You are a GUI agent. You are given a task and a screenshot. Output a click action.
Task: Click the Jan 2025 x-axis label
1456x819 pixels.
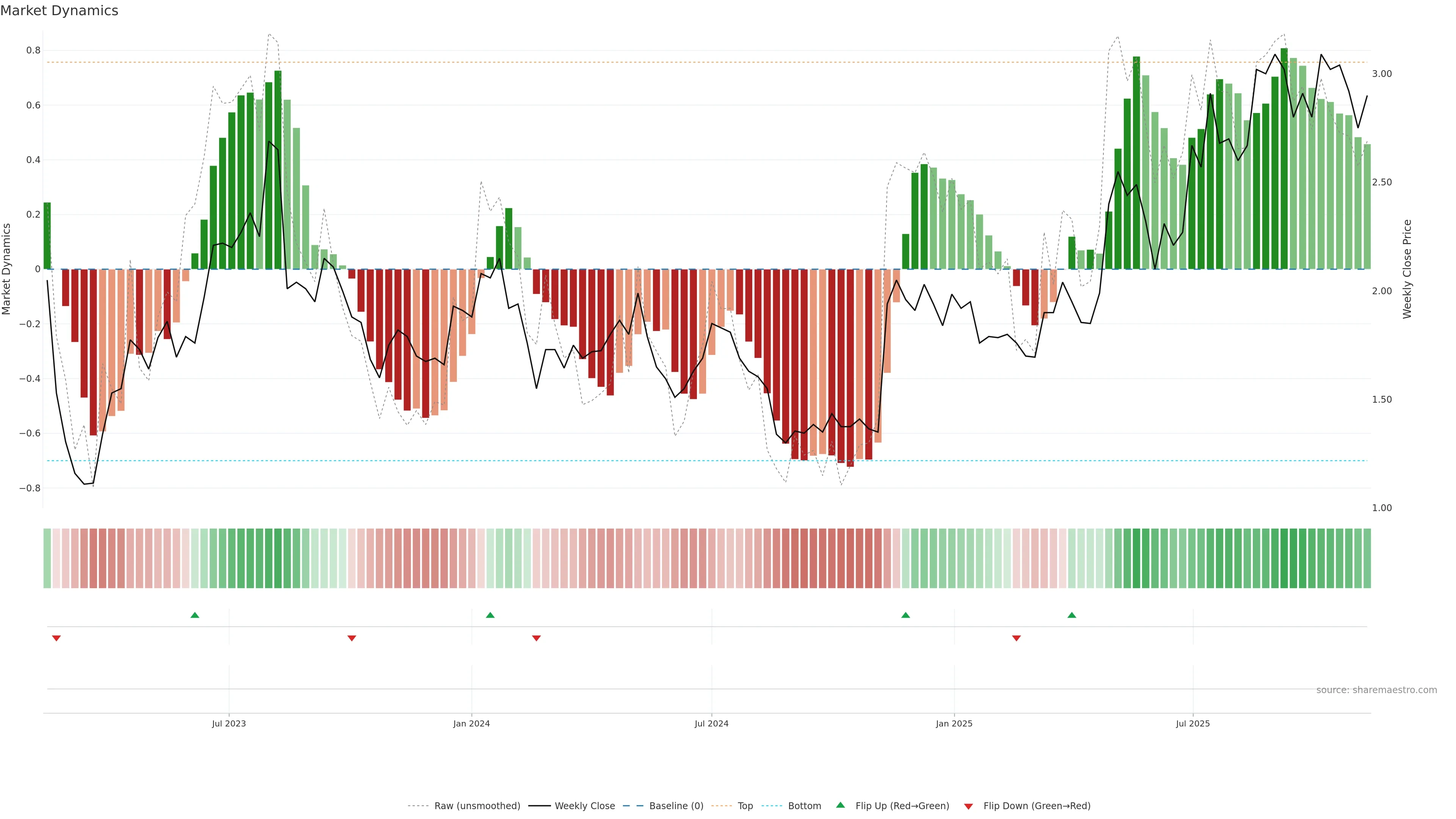[x=954, y=723]
